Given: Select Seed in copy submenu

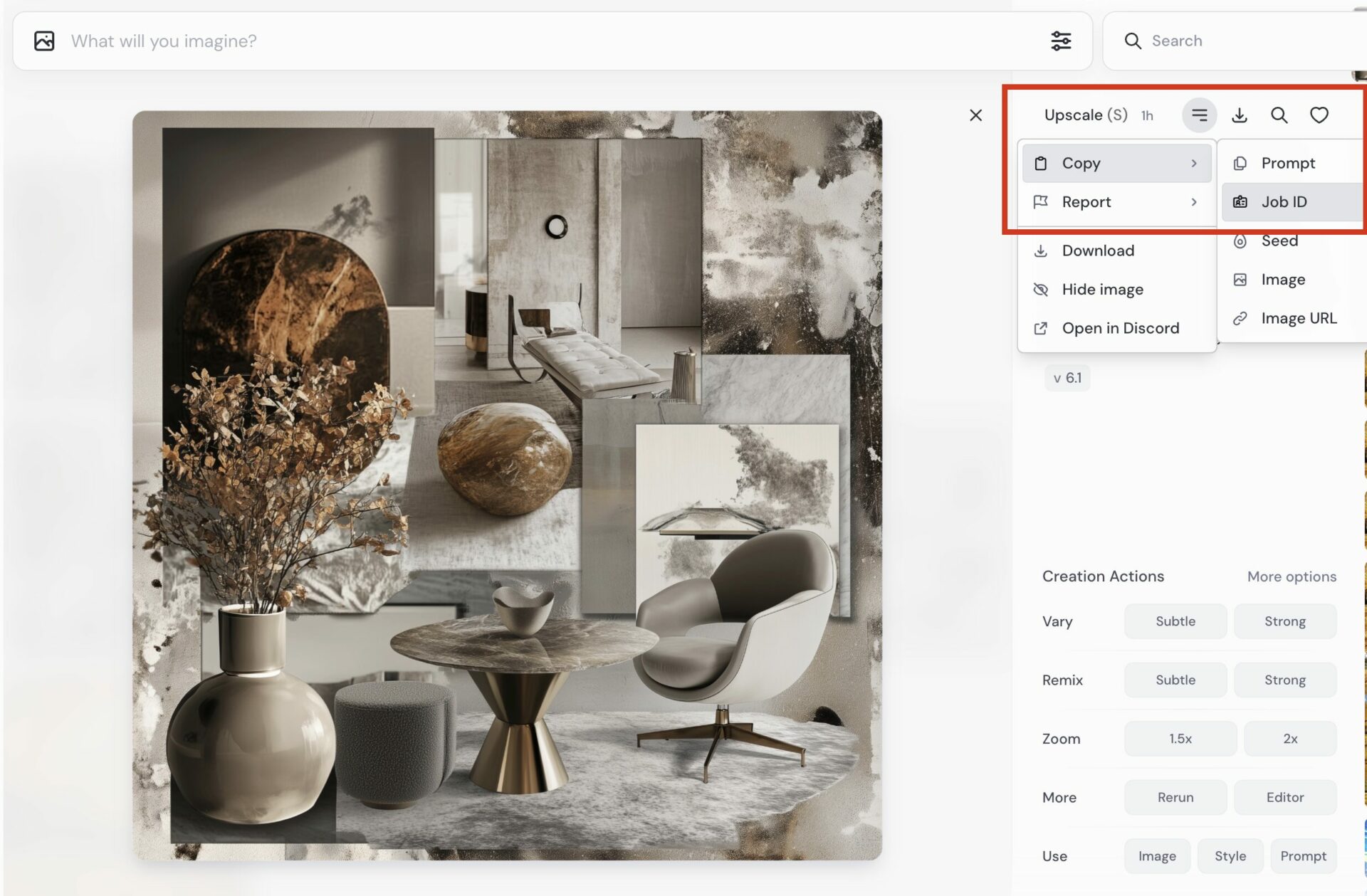Looking at the screenshot, I should [x=1279, y=241].
